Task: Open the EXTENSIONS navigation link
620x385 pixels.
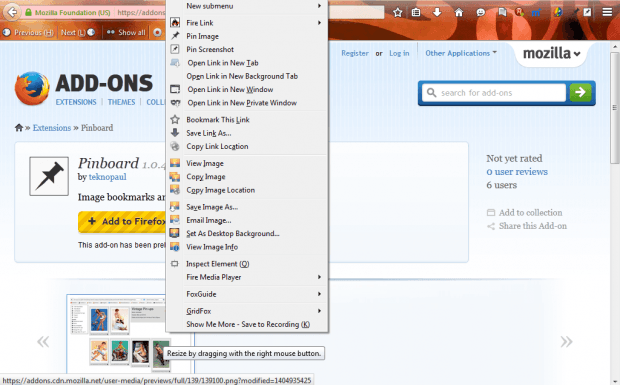Action: point(76,102)
